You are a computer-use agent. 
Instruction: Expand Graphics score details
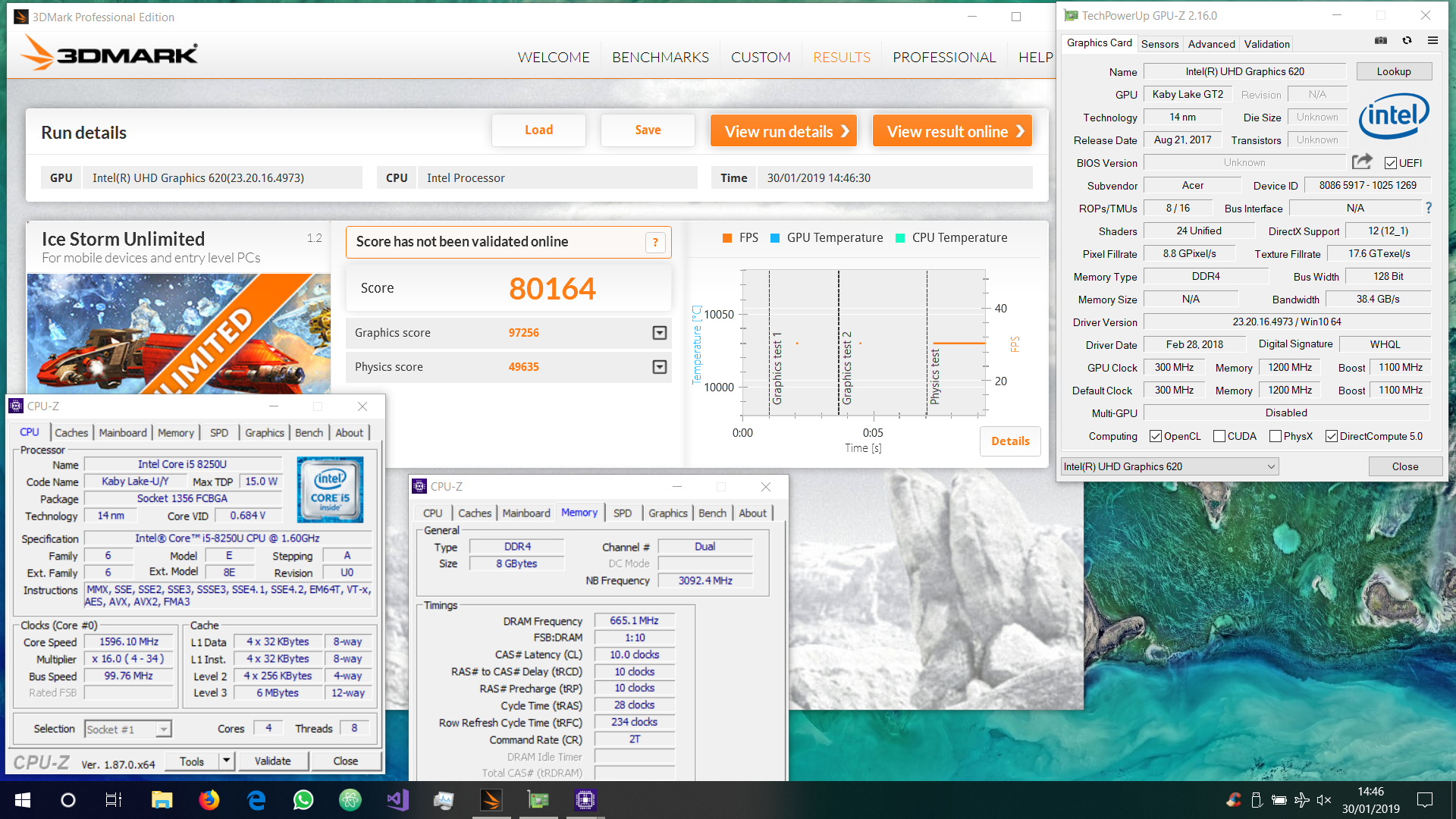(660, 333)
